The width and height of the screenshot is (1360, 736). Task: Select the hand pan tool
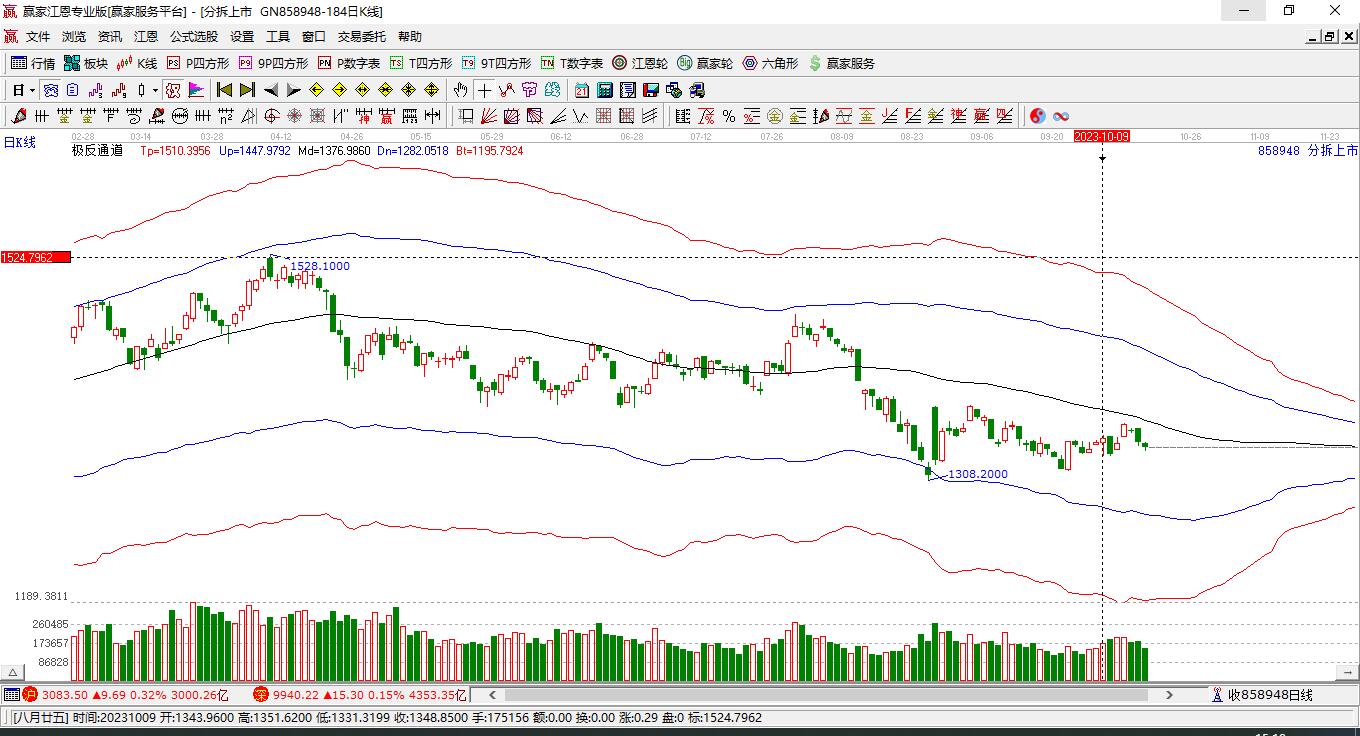pos(460,90)
